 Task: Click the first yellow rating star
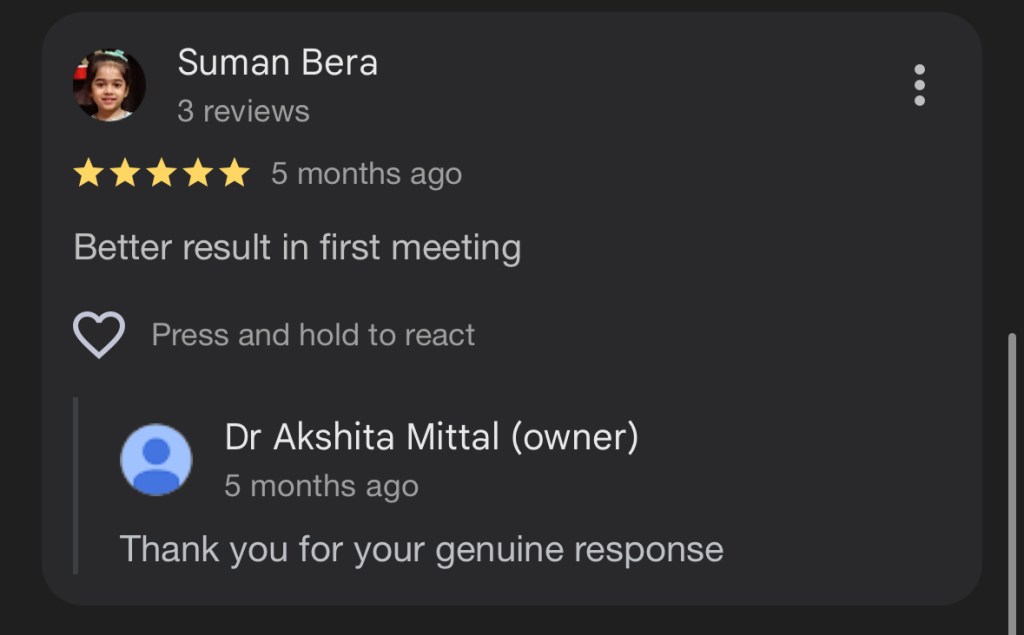89,174
